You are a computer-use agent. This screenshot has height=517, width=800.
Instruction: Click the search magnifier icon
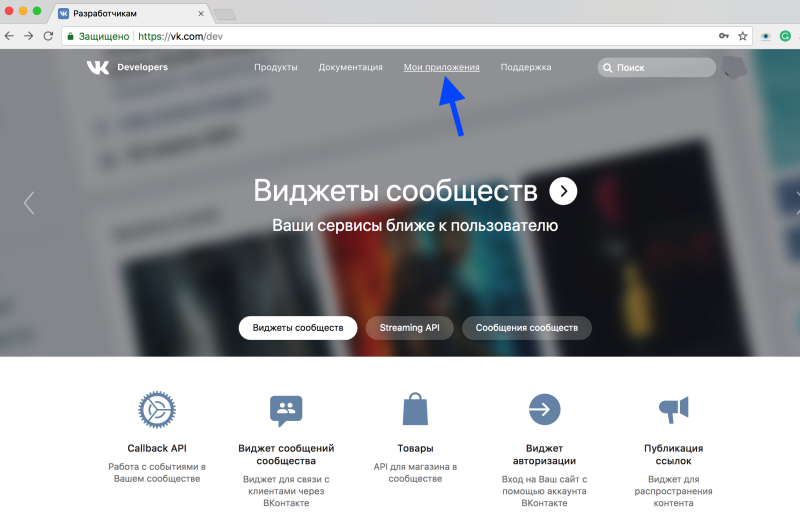click(x=607, y=67)
